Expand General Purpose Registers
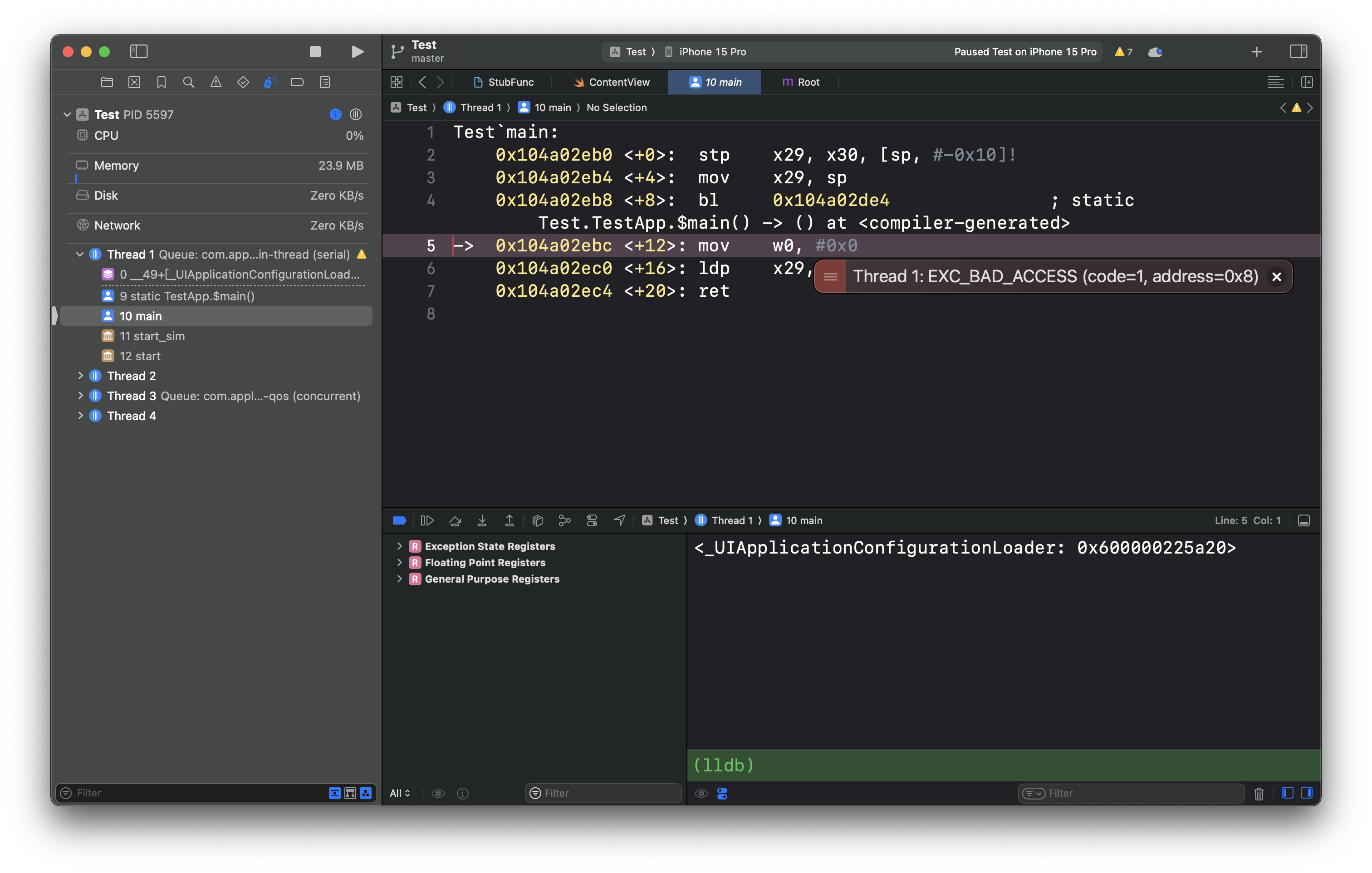Viewport: 1372px width, 873px height. 399,579
